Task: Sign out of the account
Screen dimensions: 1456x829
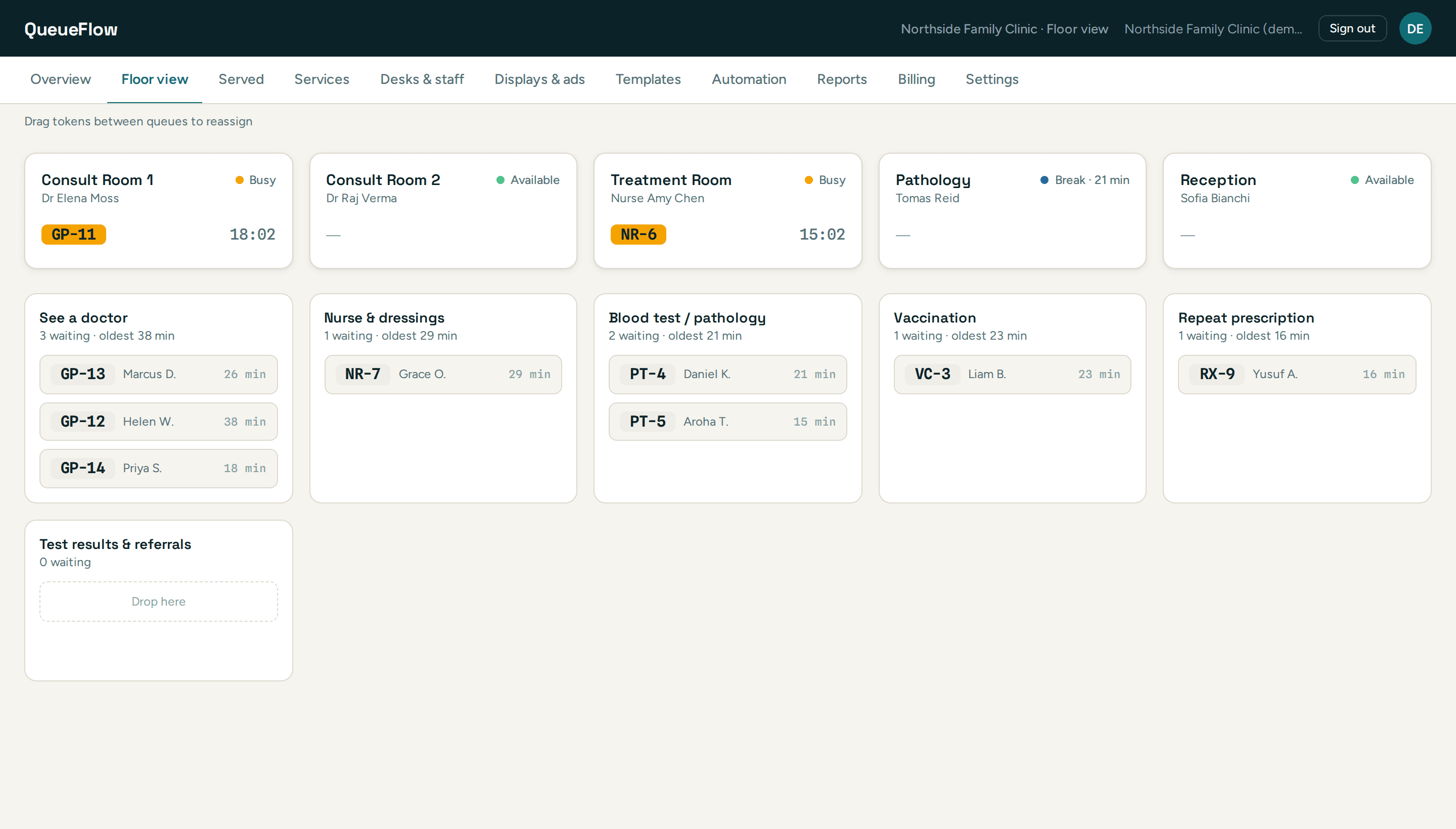Action: pos(1352,28)
